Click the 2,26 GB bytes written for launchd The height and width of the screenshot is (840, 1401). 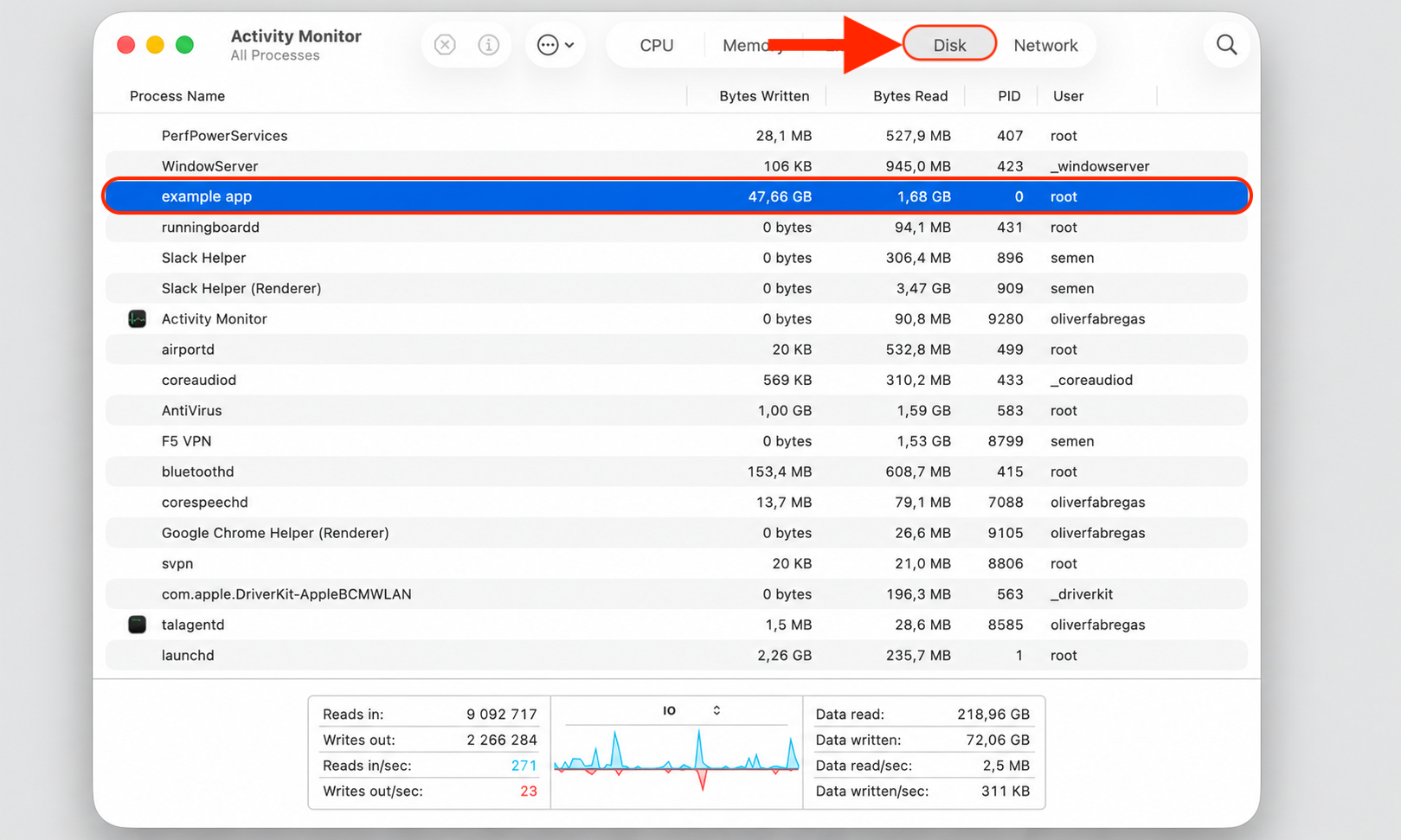(785, 655)
